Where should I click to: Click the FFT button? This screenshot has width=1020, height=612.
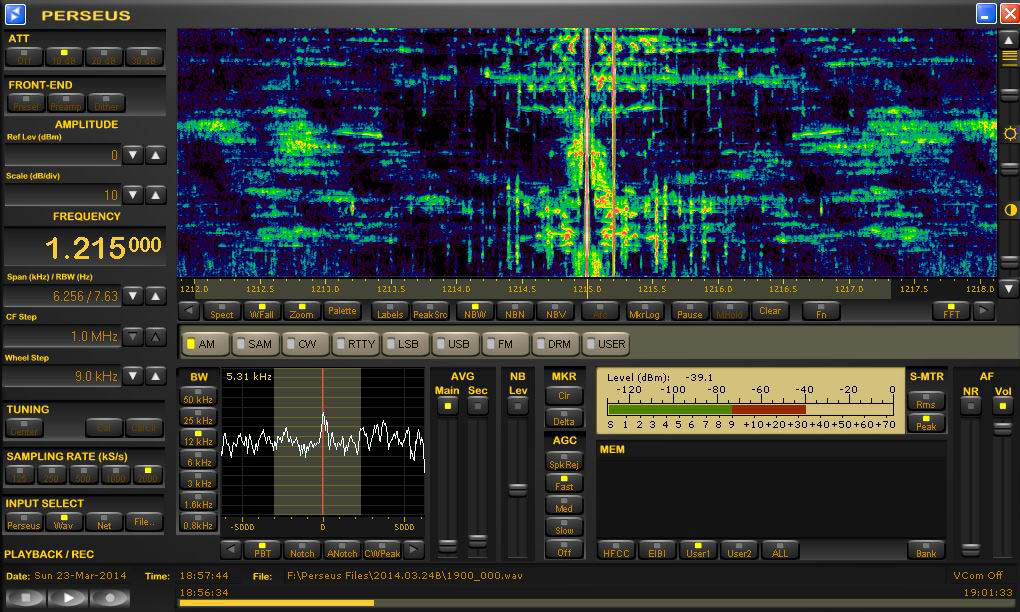tap(952, 311)
